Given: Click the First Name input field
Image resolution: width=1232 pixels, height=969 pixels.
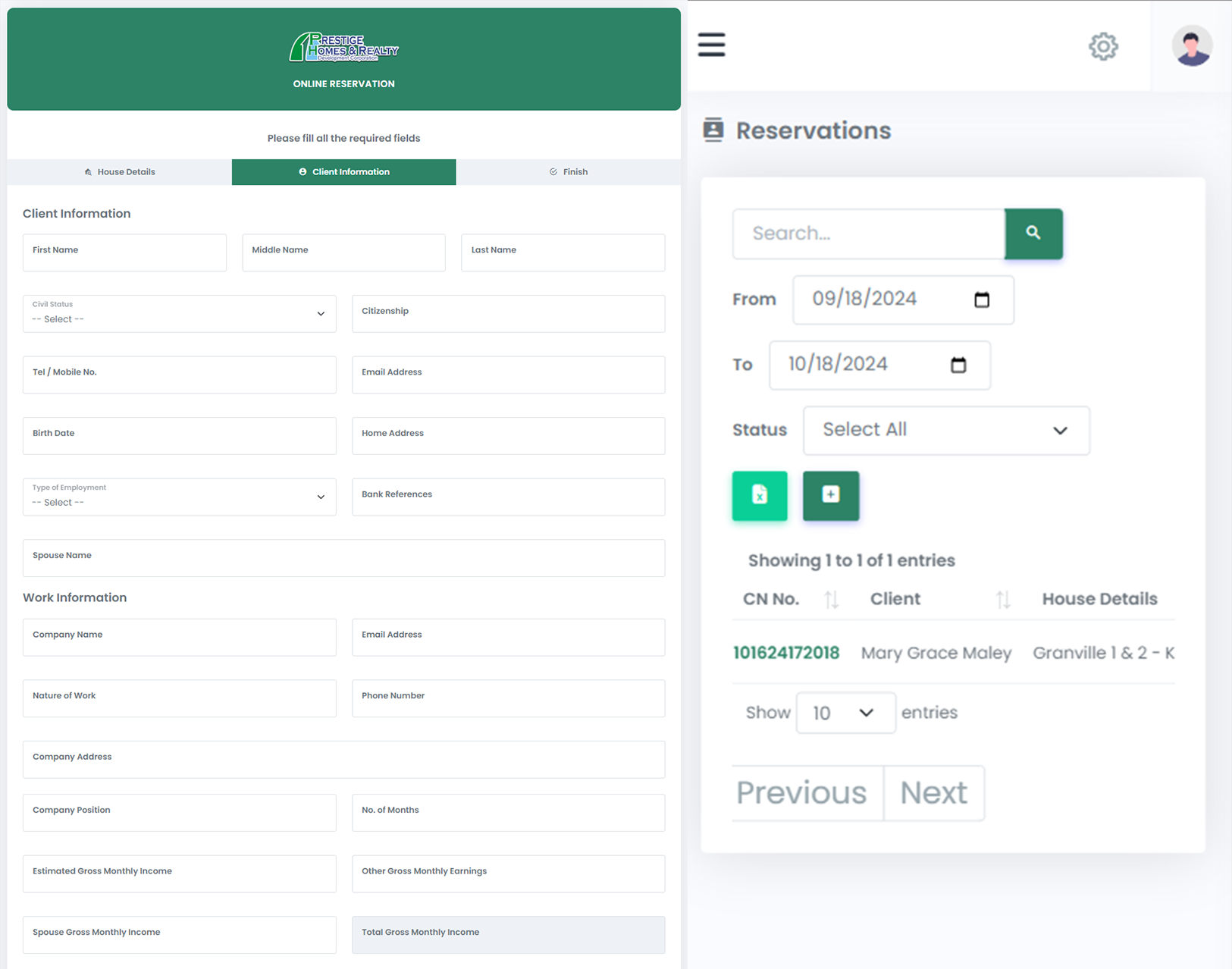Looking at the screenshot, I should [124, 252].
